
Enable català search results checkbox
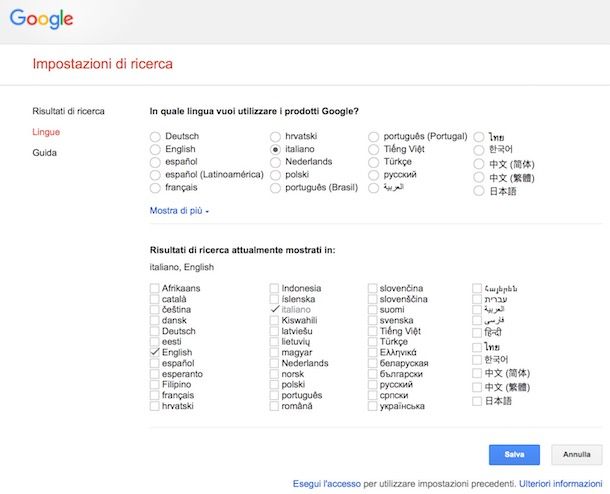154,299
